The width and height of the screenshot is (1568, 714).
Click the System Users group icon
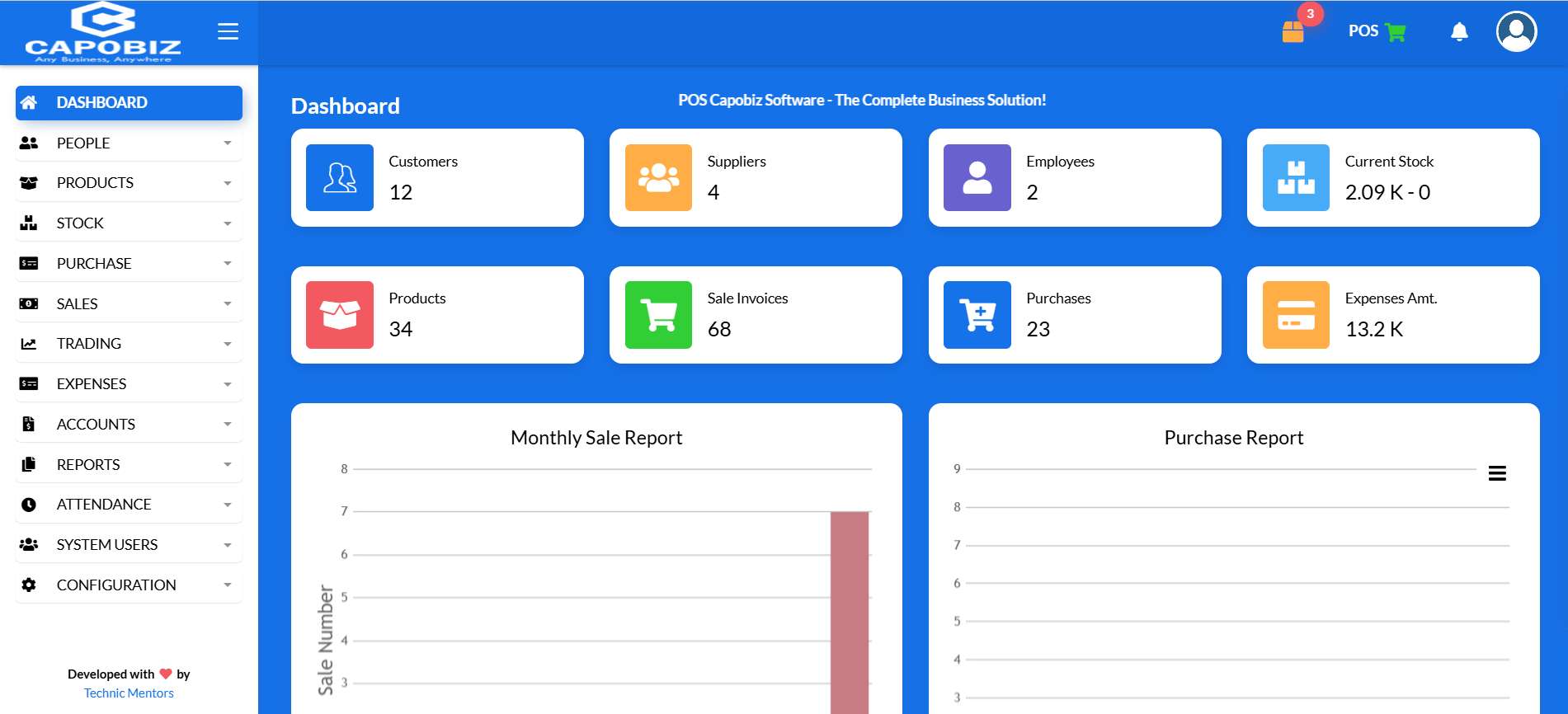[29, 545]
